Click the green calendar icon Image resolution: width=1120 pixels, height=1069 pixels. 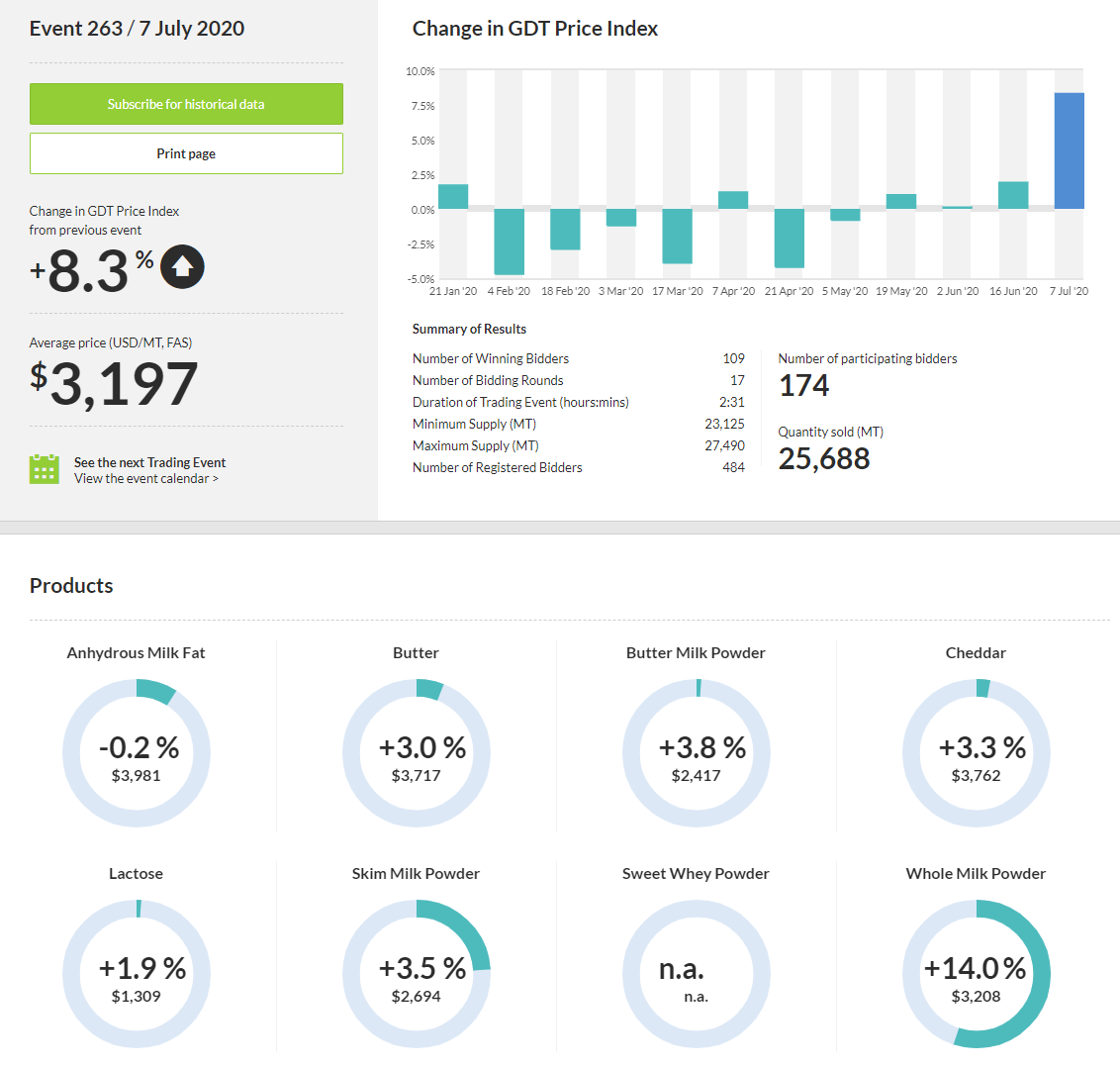point(45,469)
